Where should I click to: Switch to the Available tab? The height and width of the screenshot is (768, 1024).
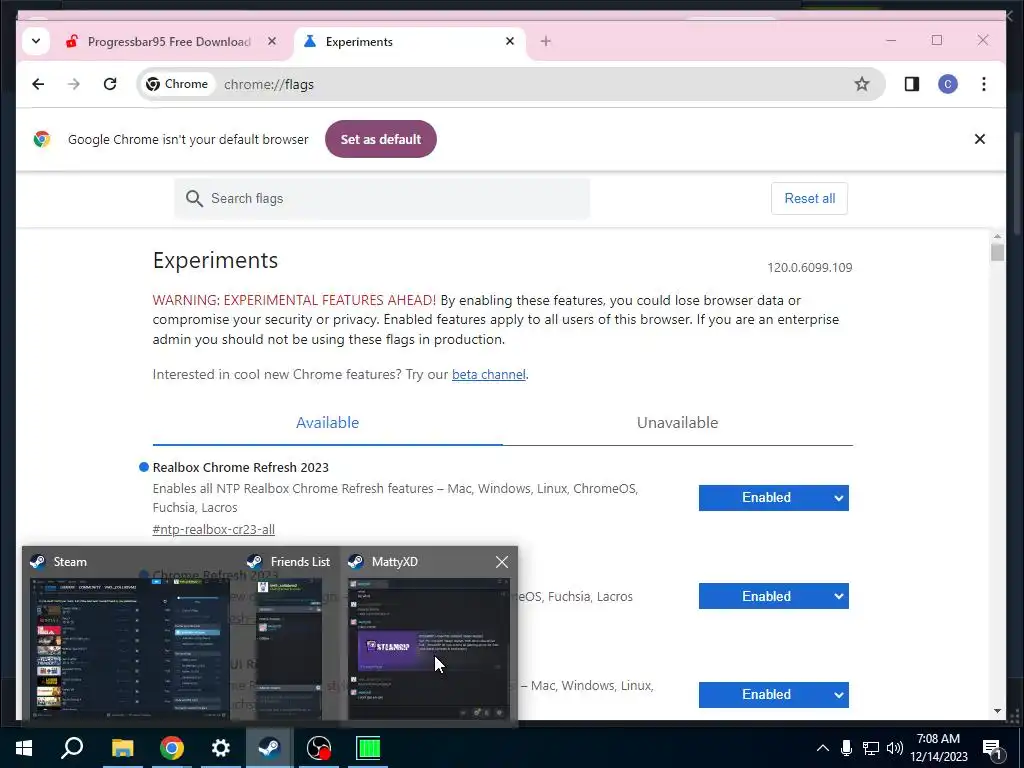tap(327, 423)
